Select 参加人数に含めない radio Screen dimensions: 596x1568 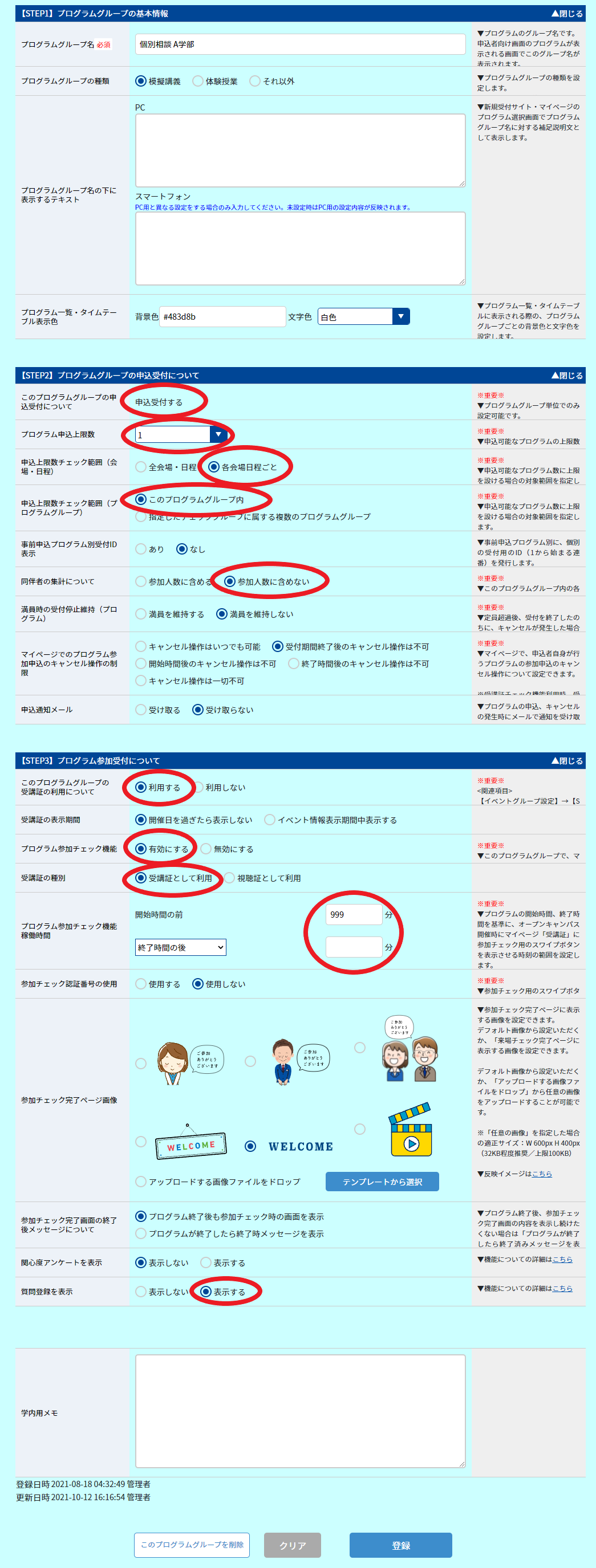pos(229,581)
